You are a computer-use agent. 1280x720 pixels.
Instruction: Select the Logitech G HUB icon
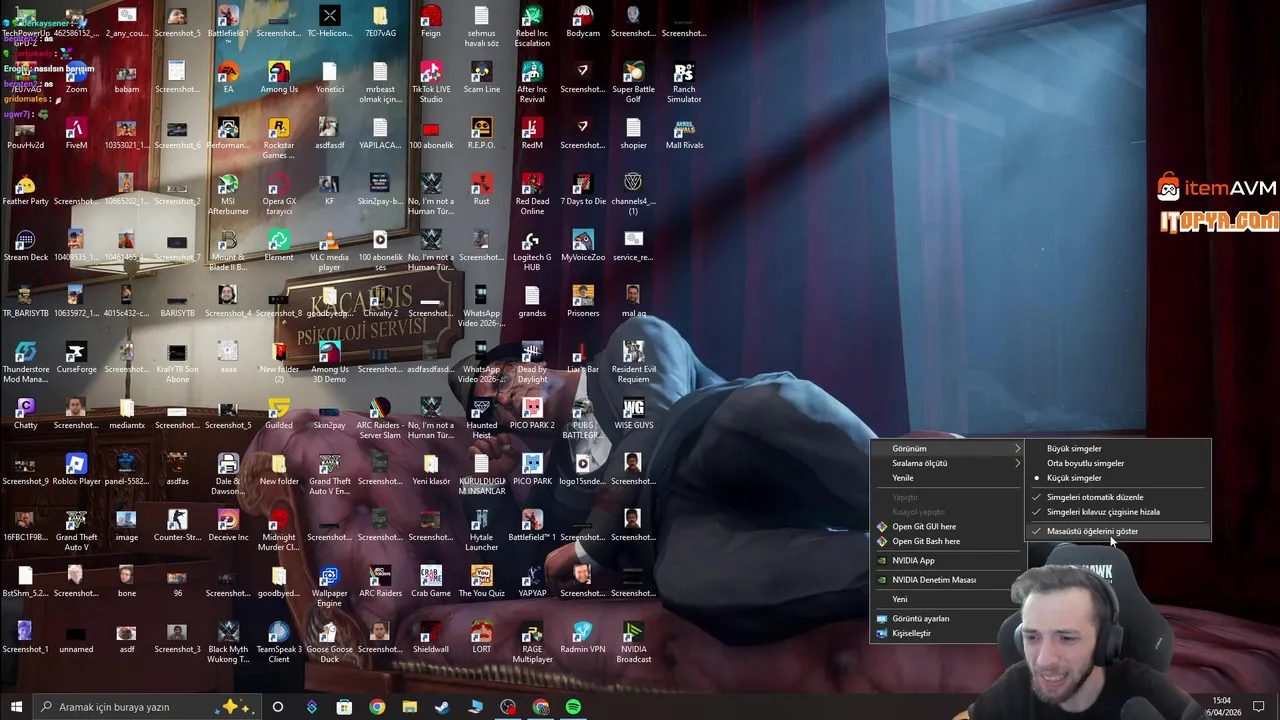point(532,249)
